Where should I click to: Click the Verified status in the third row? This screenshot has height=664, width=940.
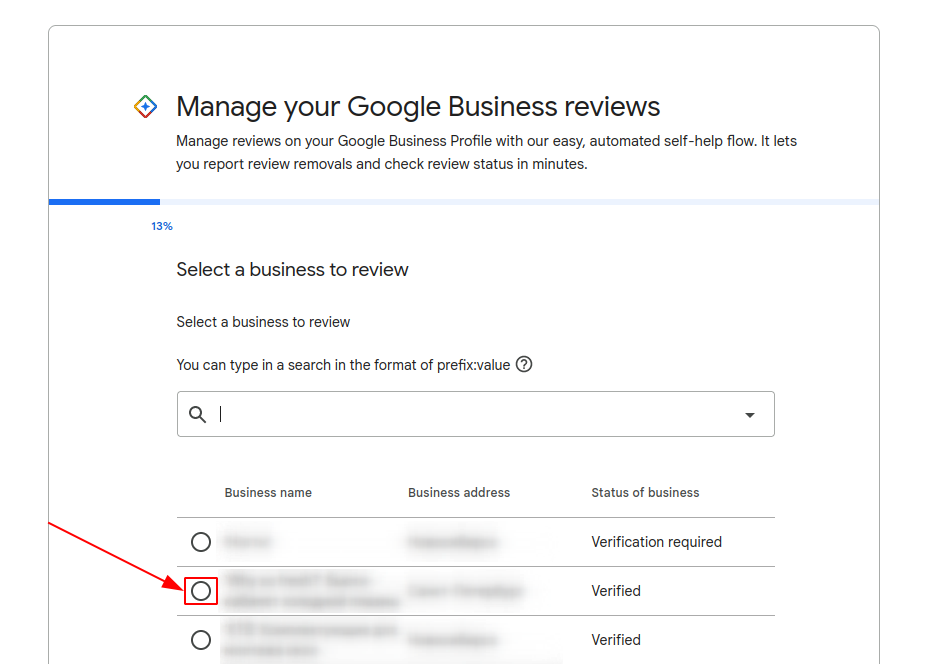(616, 640)
